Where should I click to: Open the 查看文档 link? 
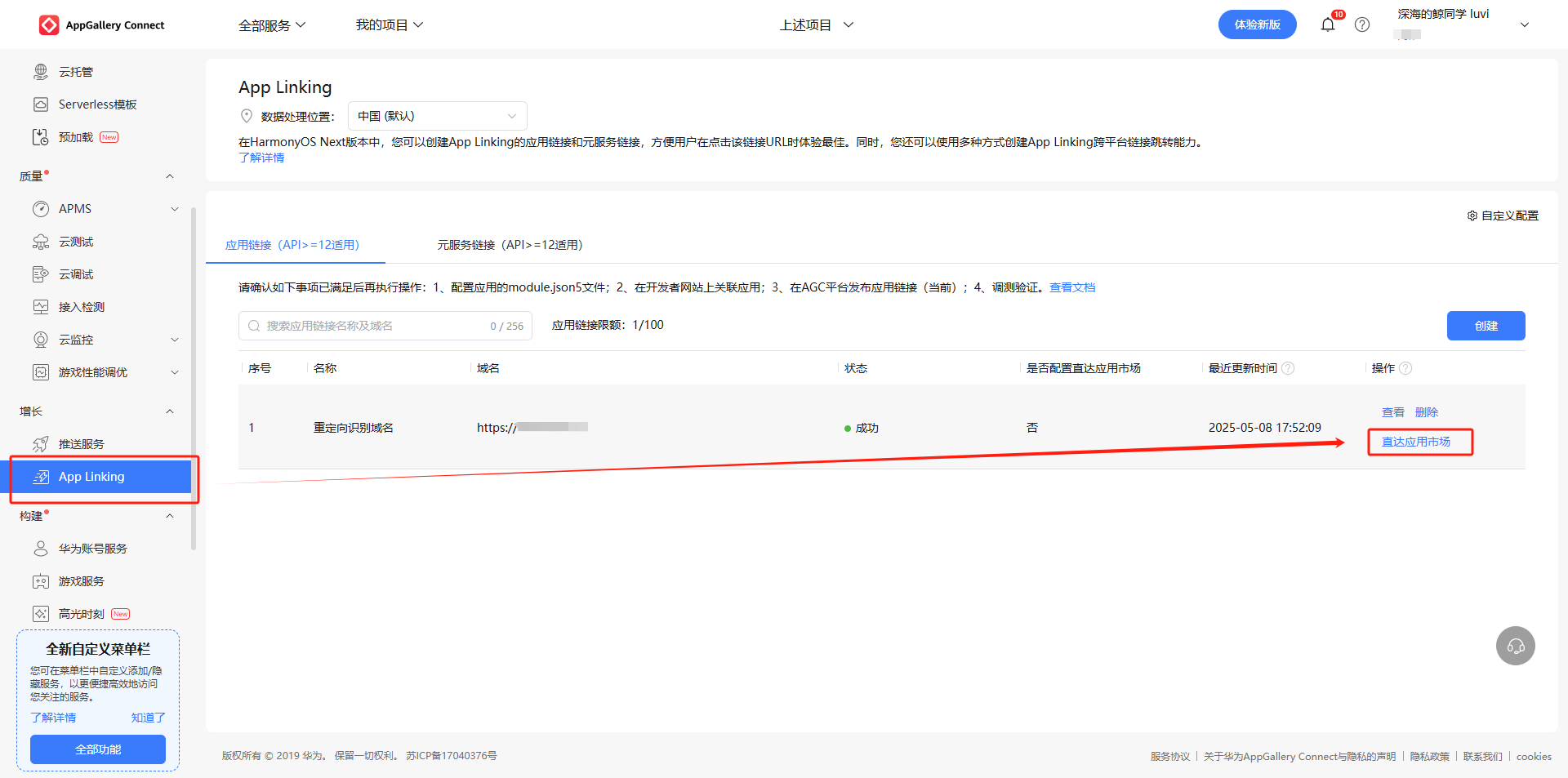tap(1072, 287)
